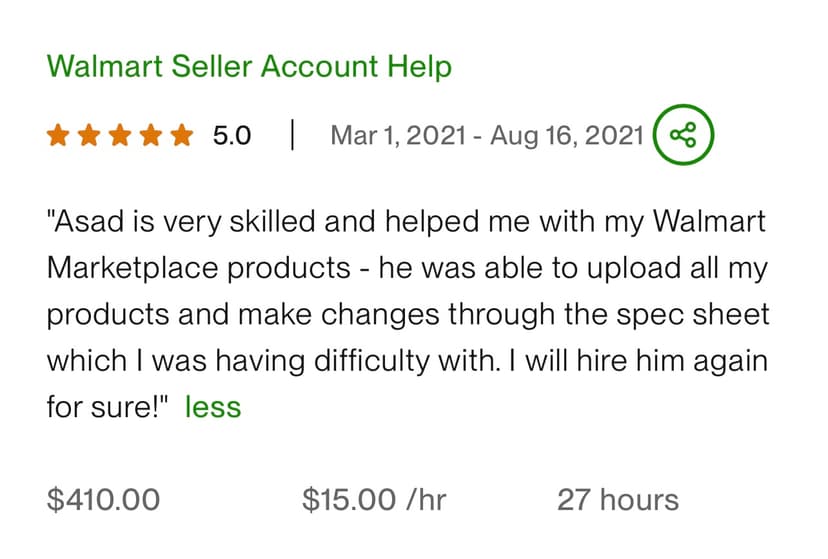
Task: Click Marketplace products text in the review
Action: [x=199, y=268]
